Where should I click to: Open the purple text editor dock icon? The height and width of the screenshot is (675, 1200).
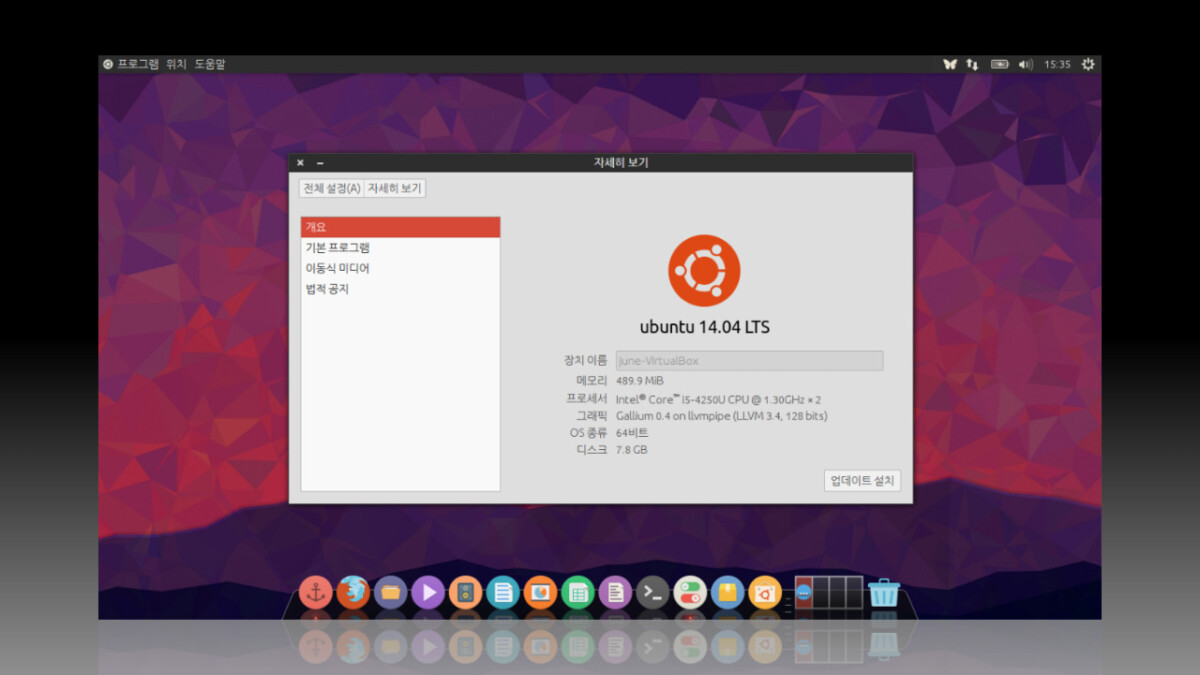coord(615,593)
